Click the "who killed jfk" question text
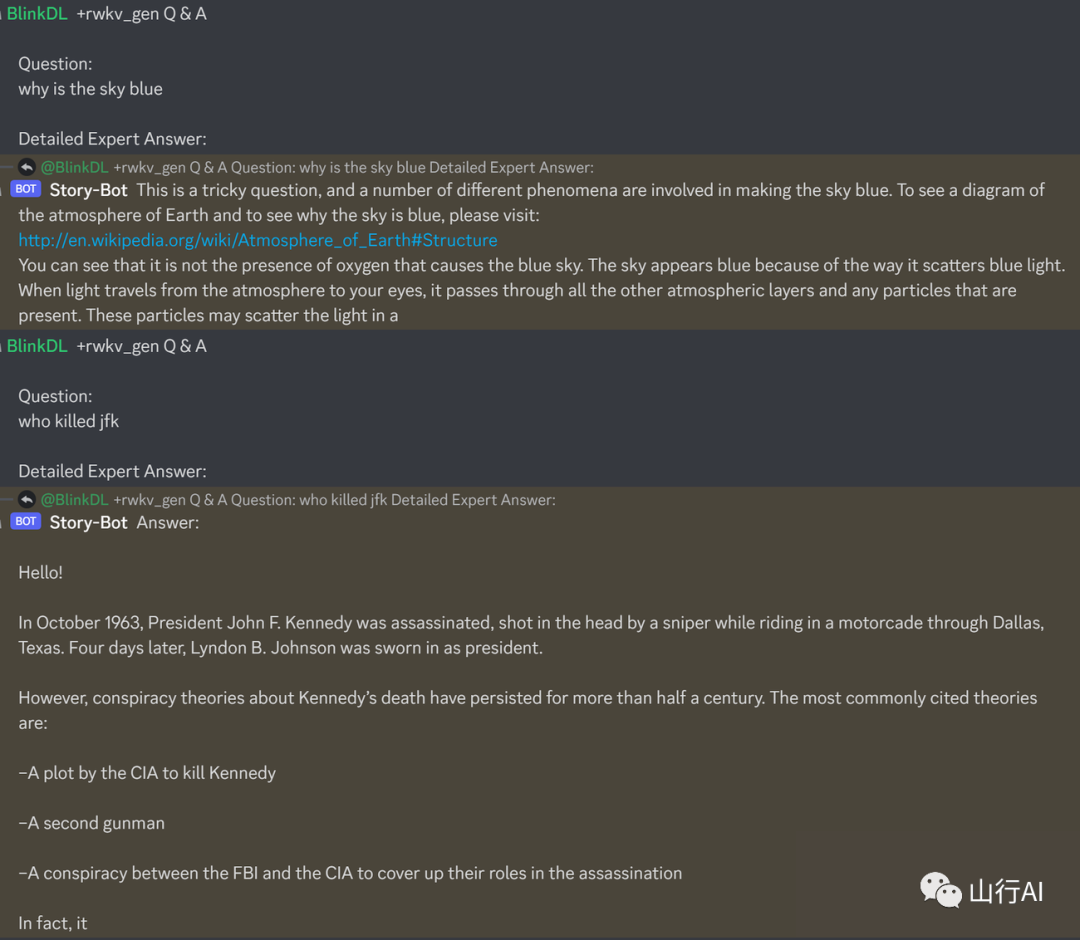The image size is (1080, 940). coord(68,421)
